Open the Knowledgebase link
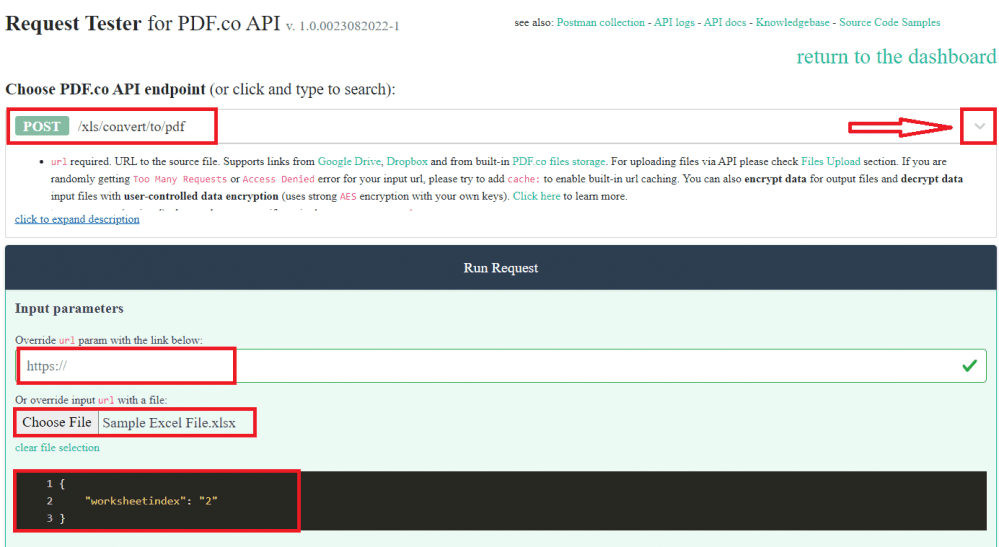The image size is (999, 547). (793, 22)
